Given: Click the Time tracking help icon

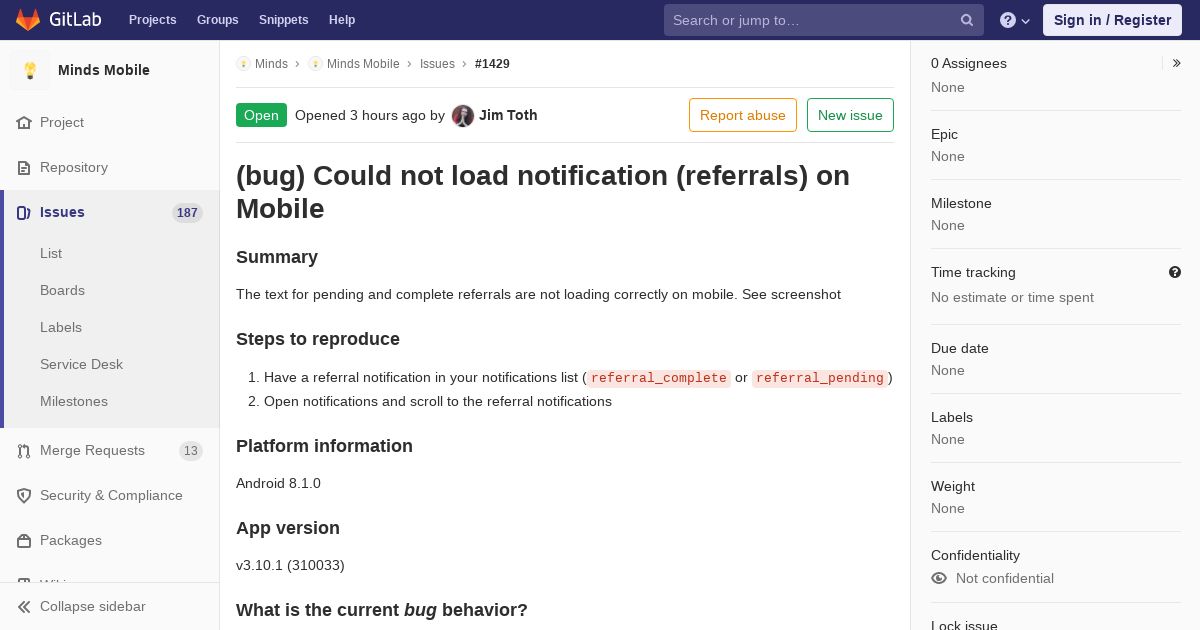Looking at the screenshot, I should (x=1175, y=272).
